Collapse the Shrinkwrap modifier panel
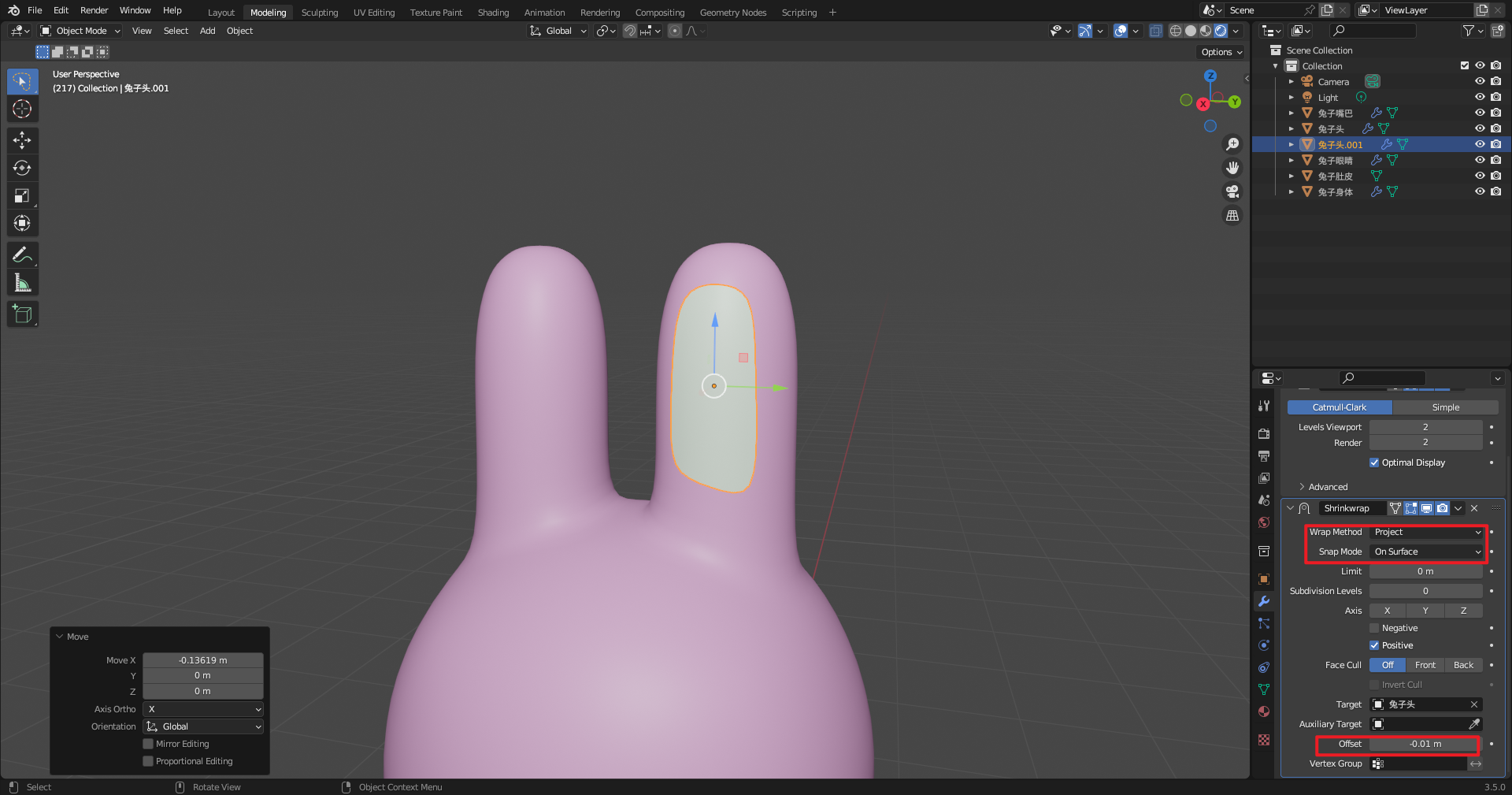This screenshot has height=795, width=1512. click(x=1290, y=508)
